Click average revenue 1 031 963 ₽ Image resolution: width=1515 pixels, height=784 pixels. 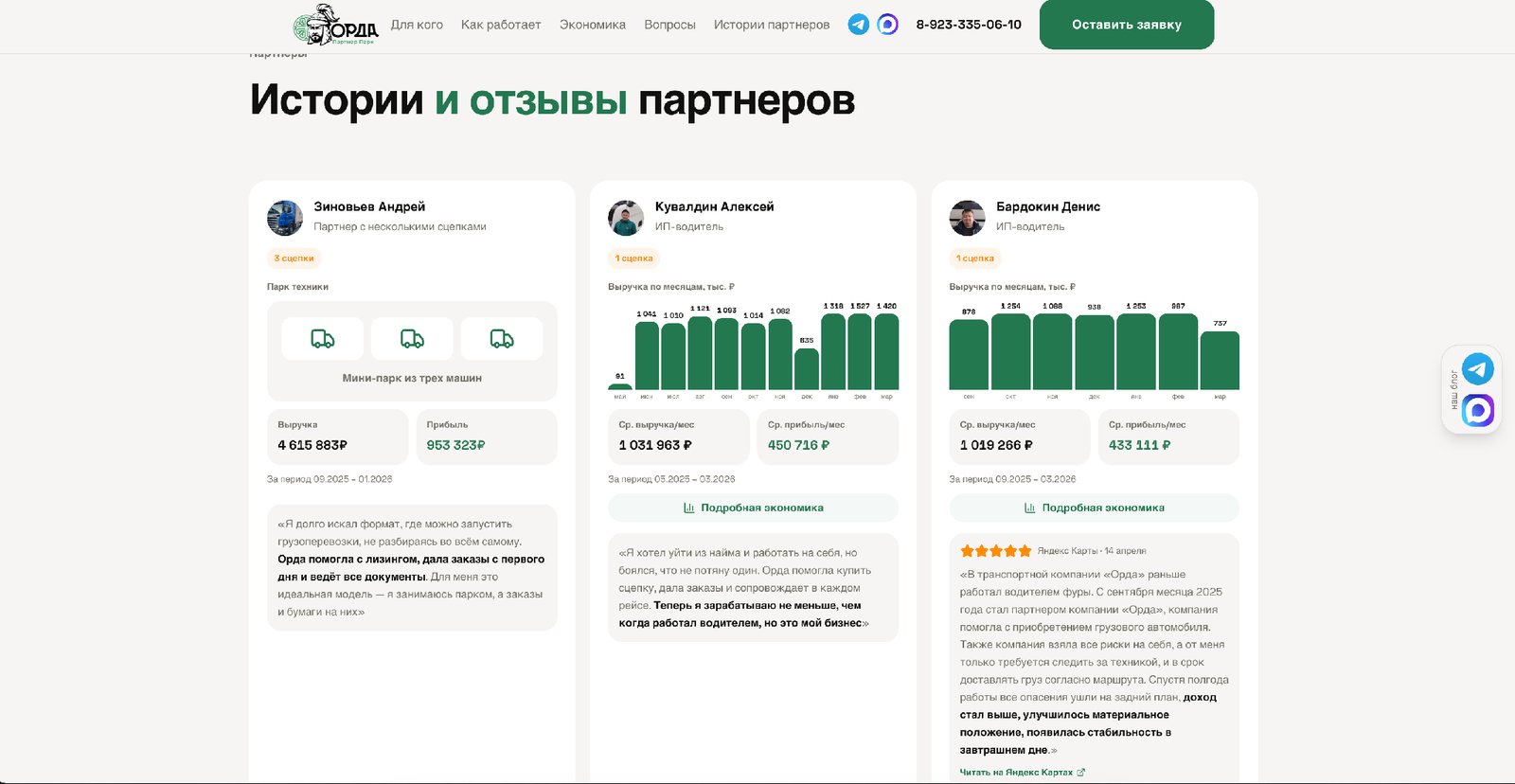pos(655,445)
